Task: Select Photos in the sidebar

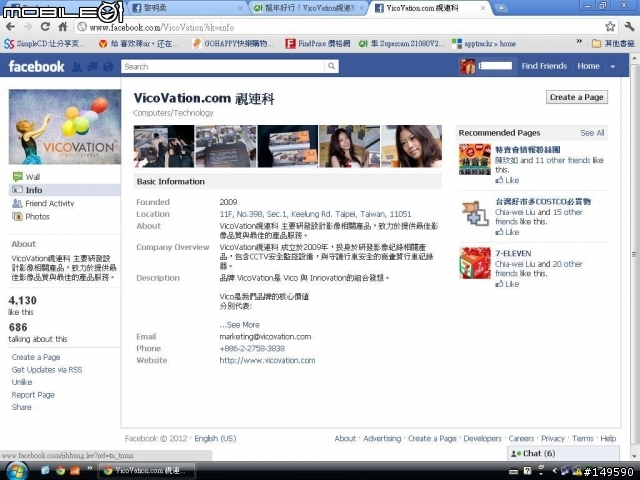Action: 64,217
